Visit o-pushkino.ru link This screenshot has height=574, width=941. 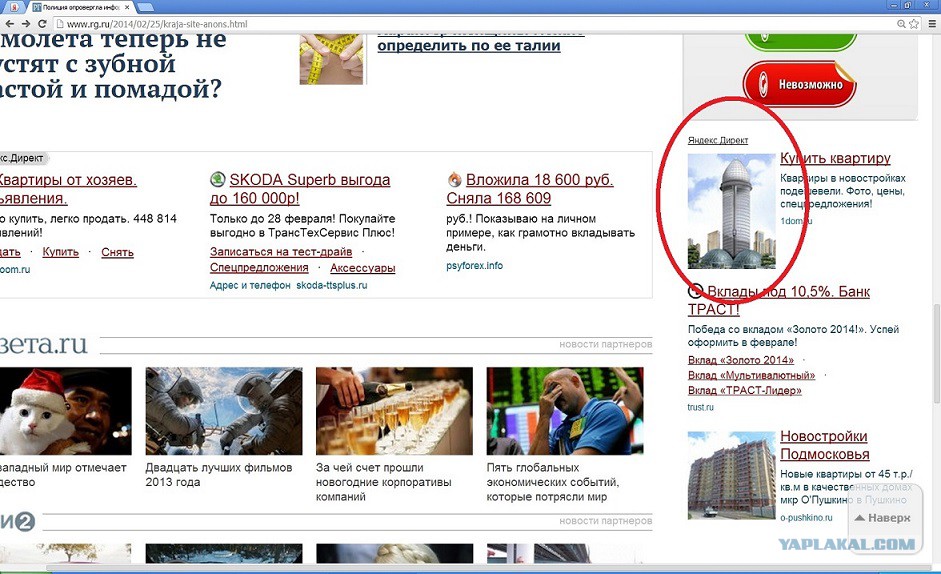coord(806,518)
